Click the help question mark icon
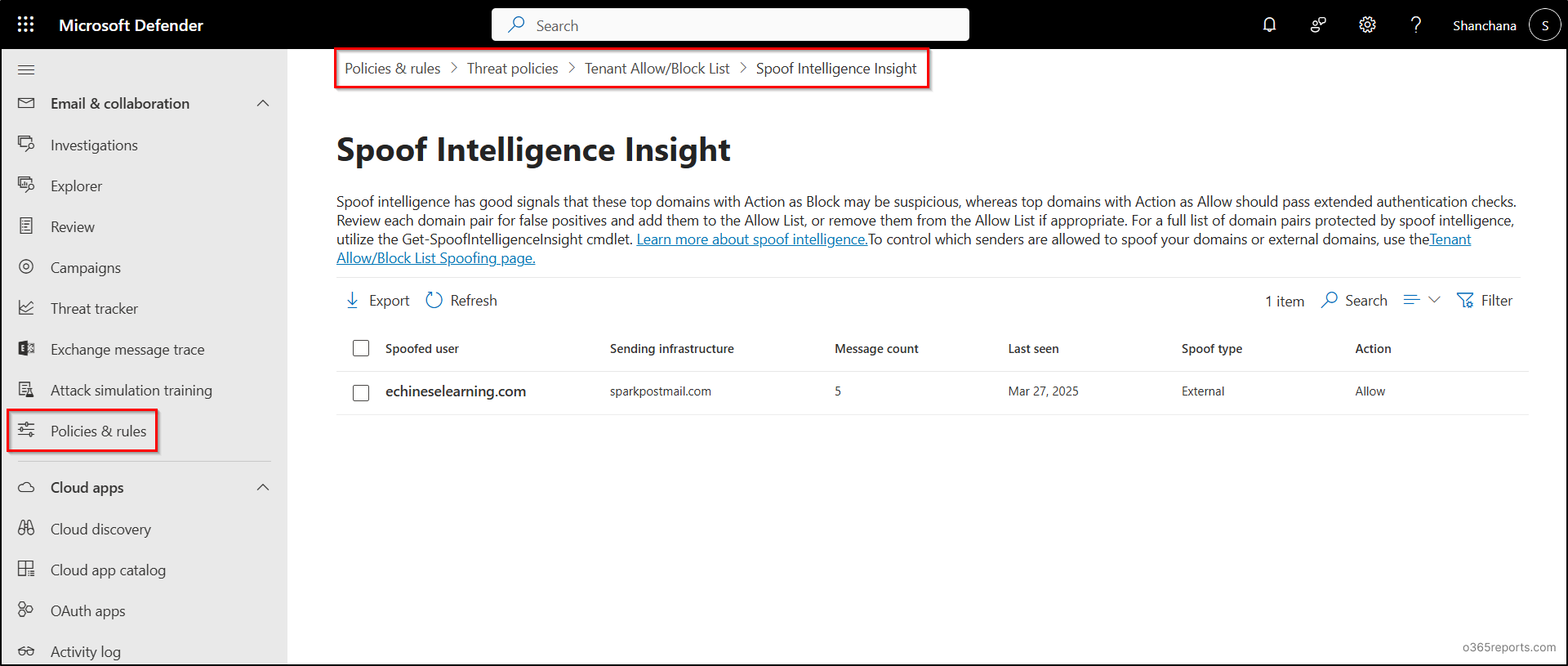Screen dimensions: 1568x666 (x=1416, y=25)
